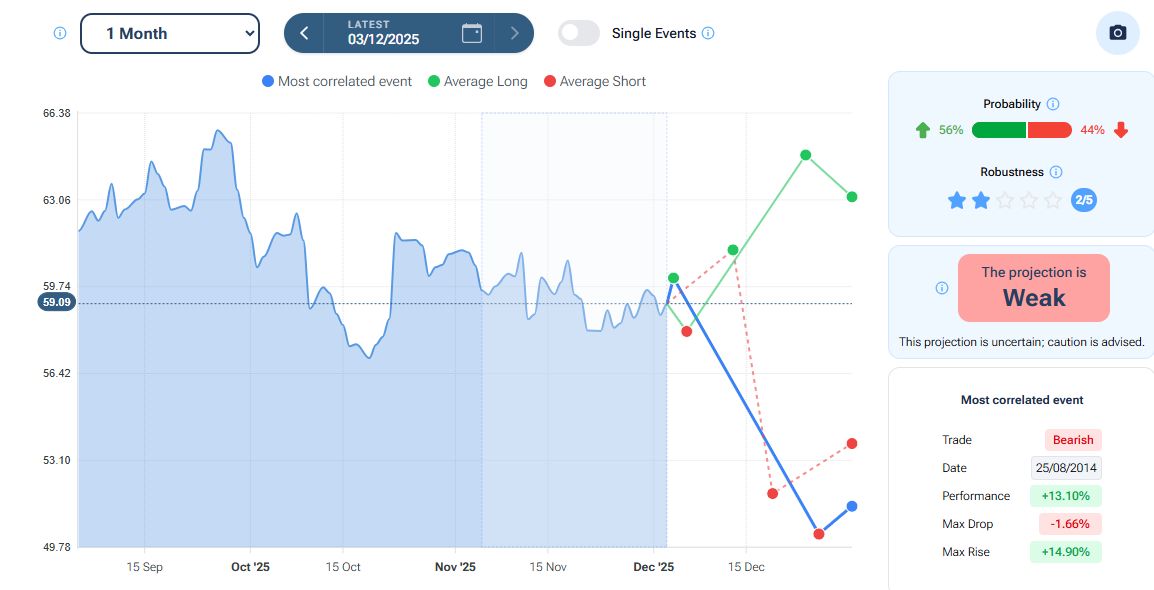This screenshot has height=590, width=1154.
Task: Click the info icon next to Single Events
Action: point(708,33)
